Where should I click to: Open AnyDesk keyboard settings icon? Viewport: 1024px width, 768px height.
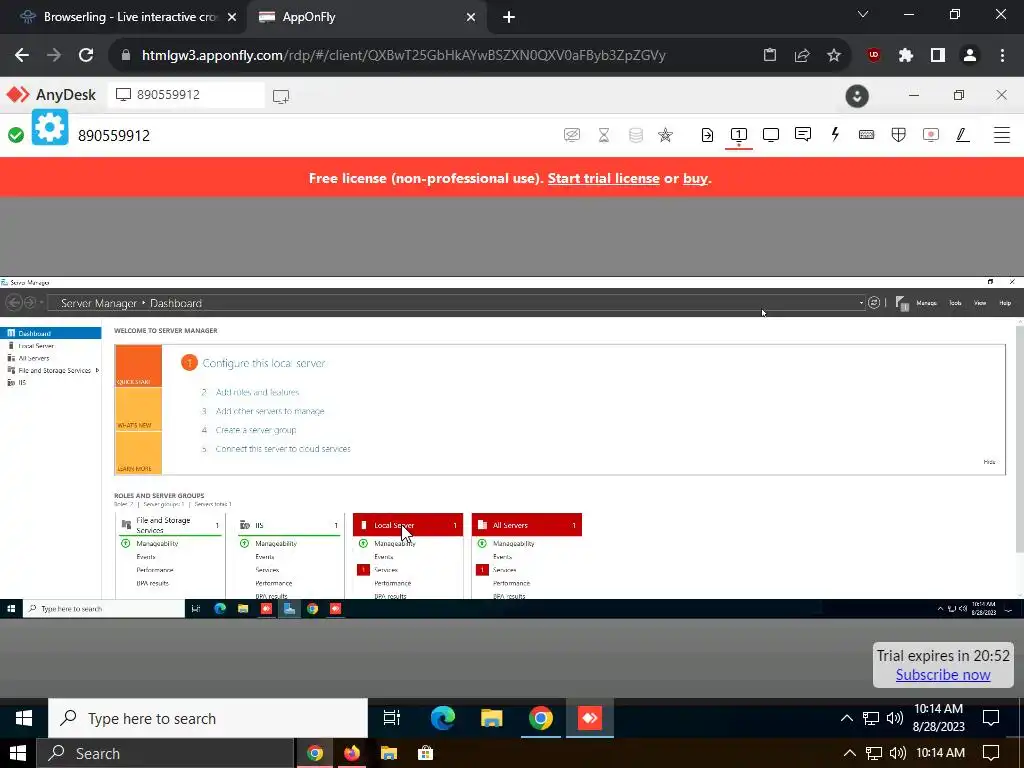coord(867,135)
